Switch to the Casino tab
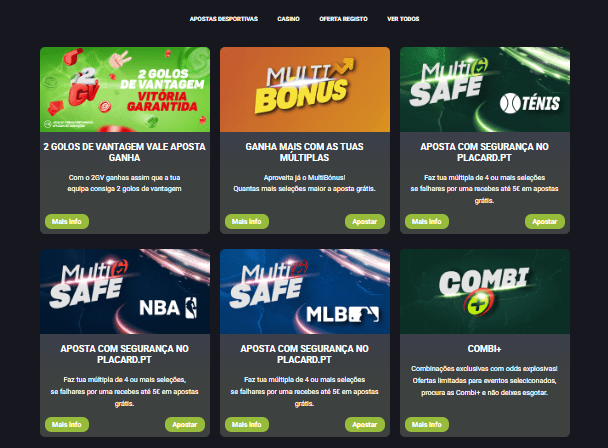Image resolution: width=608 pixels, height=448 pixels. [288, 19]
